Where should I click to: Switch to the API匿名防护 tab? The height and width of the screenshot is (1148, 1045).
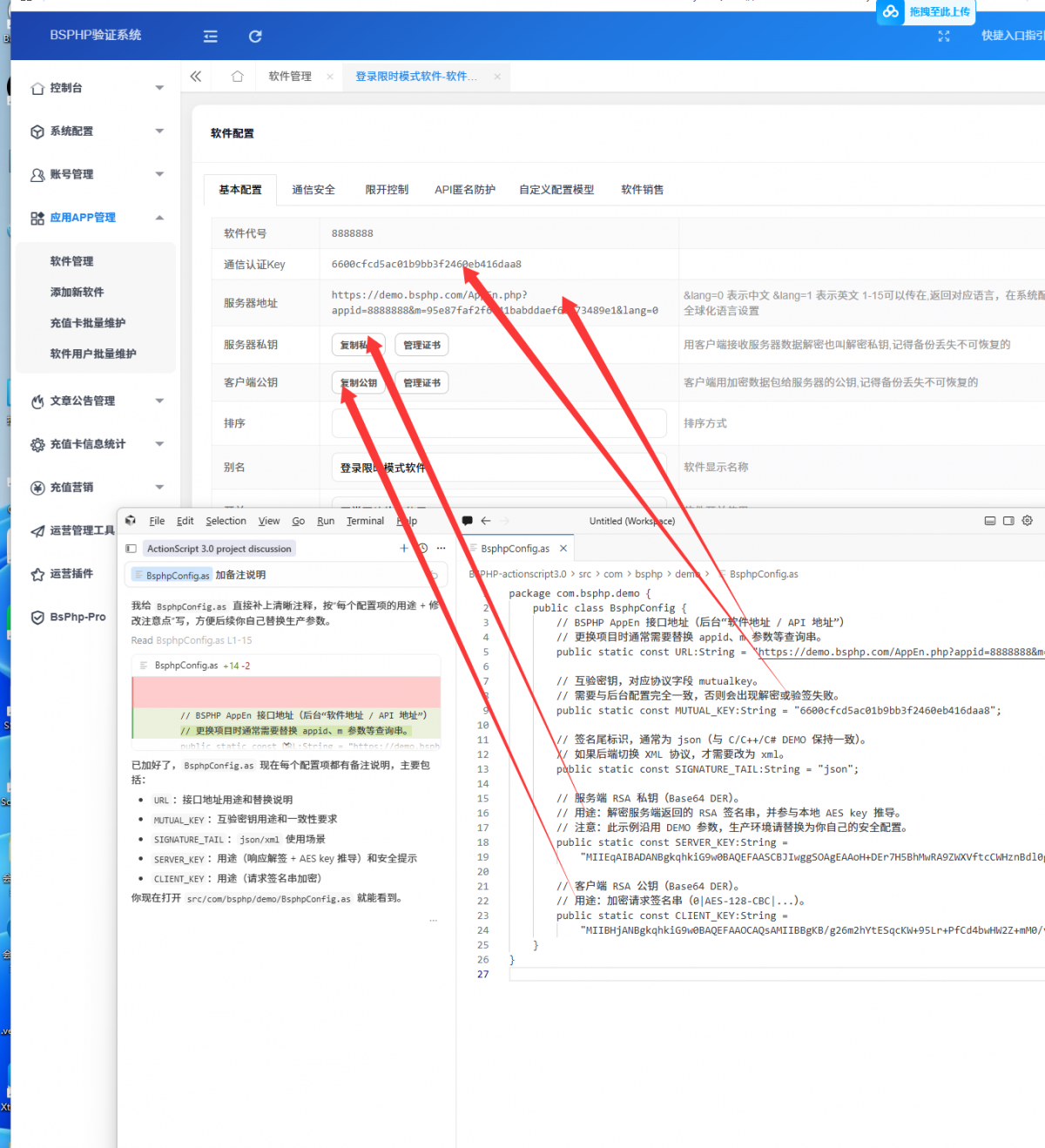465,190
